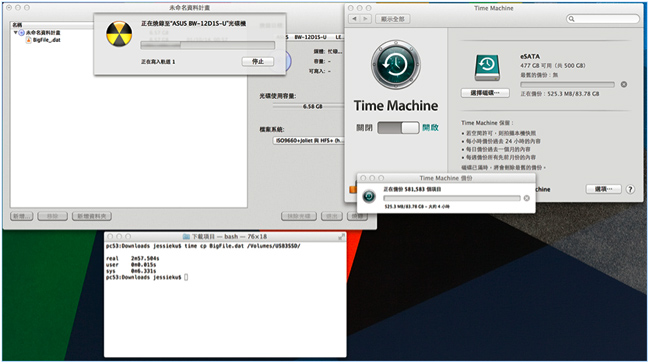
Task: Click the search field in Time Machine preferences
Action: (603, 19)
